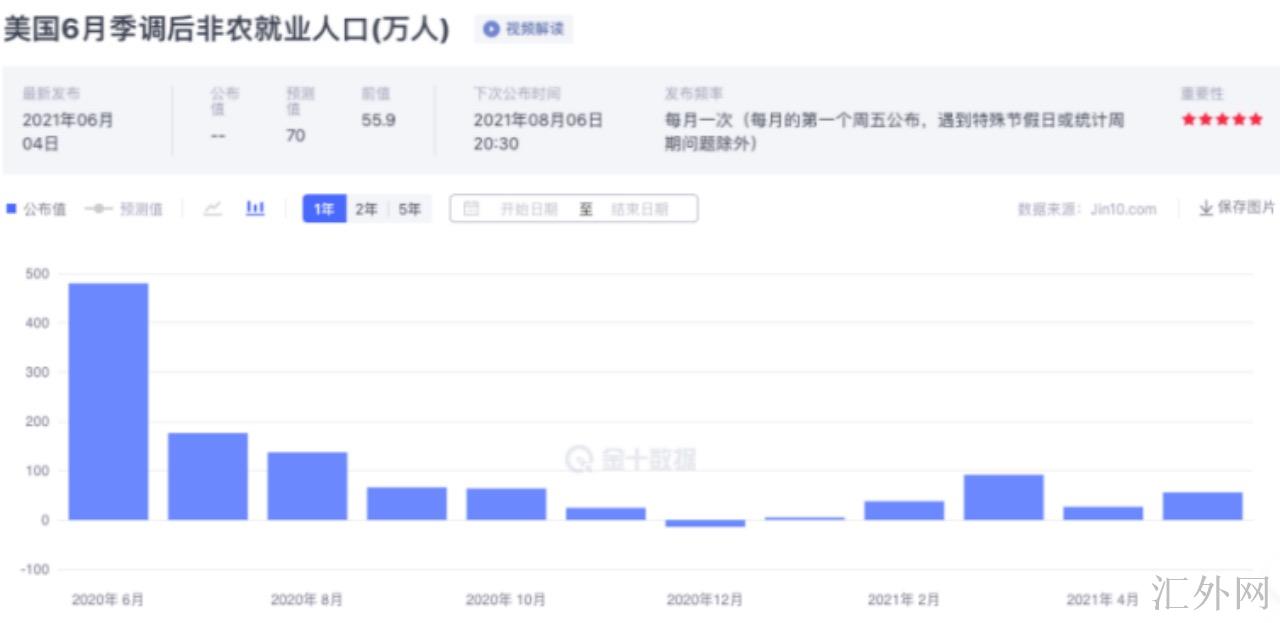The width and height of the screenshot is (1280, 623).
Task: Click the five red importance stars
Action: coord(1221,120)
